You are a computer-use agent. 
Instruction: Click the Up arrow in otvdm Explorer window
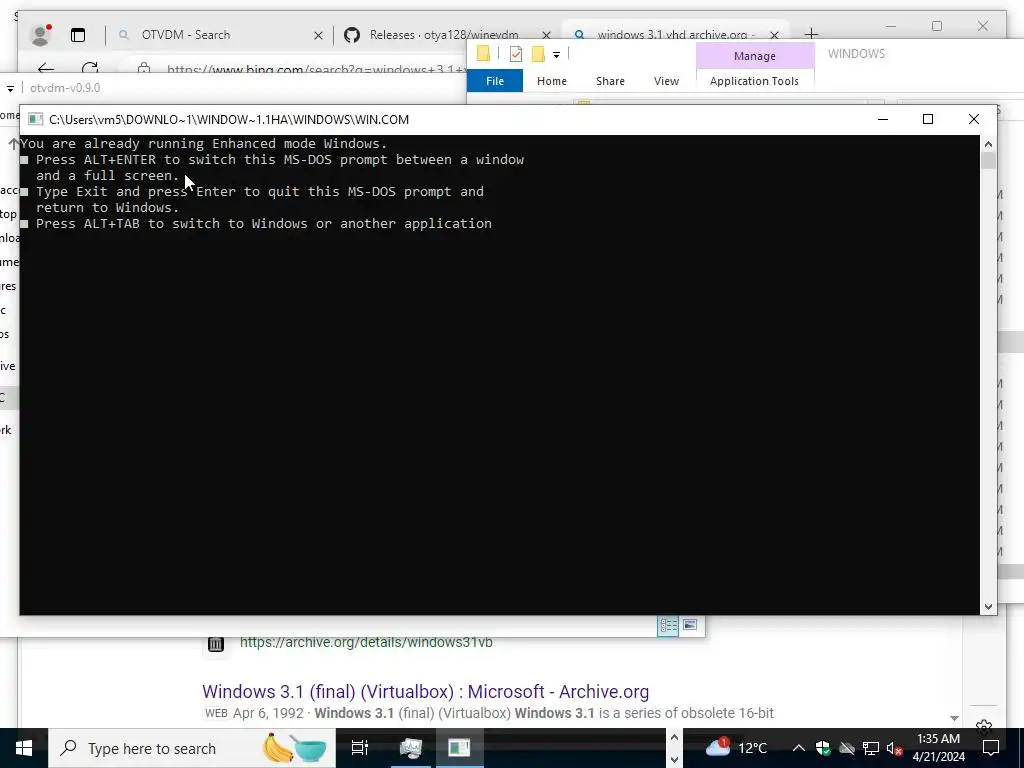coord(13,144)
